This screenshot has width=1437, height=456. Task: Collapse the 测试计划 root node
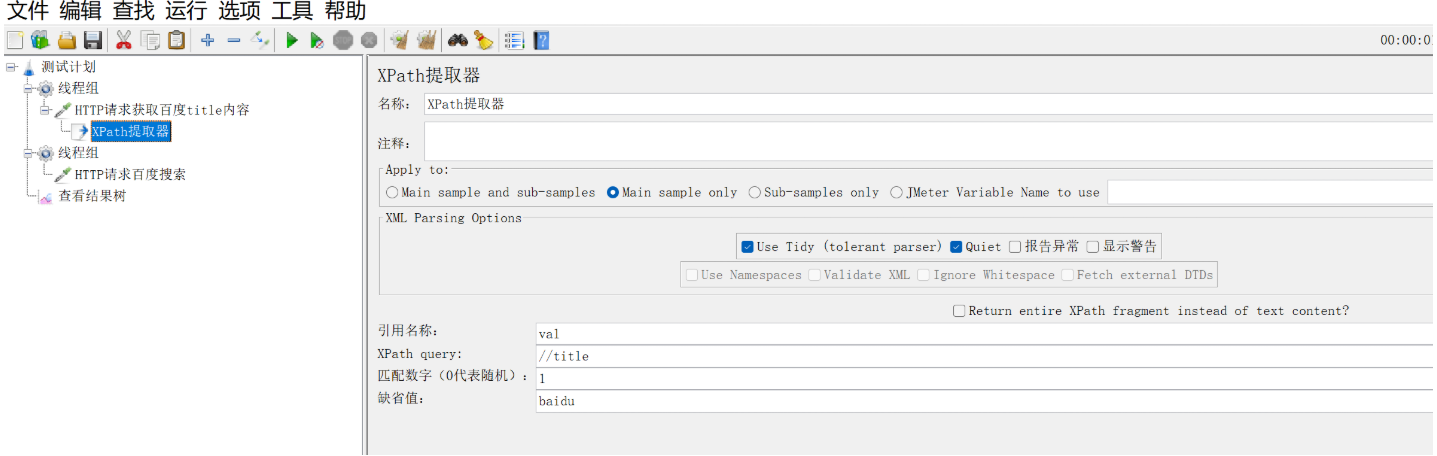point(11,67)
